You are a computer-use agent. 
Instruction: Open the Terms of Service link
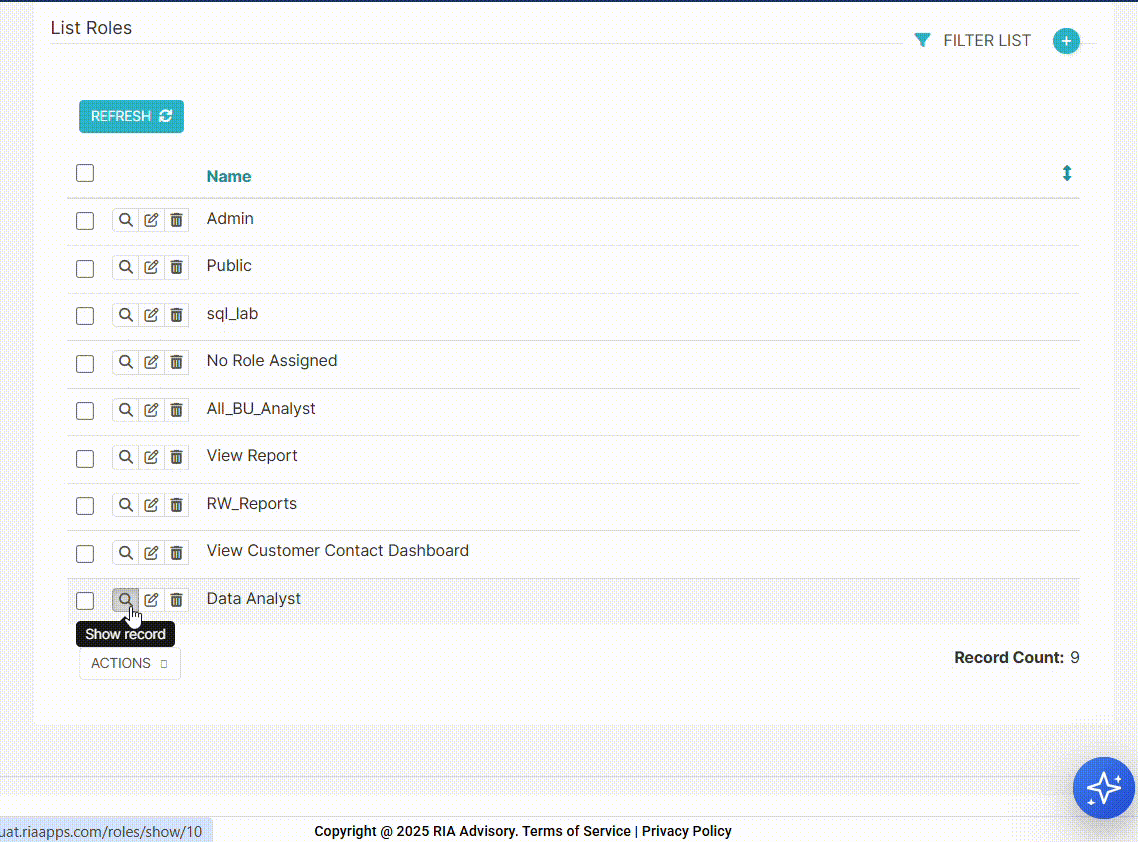576,831
